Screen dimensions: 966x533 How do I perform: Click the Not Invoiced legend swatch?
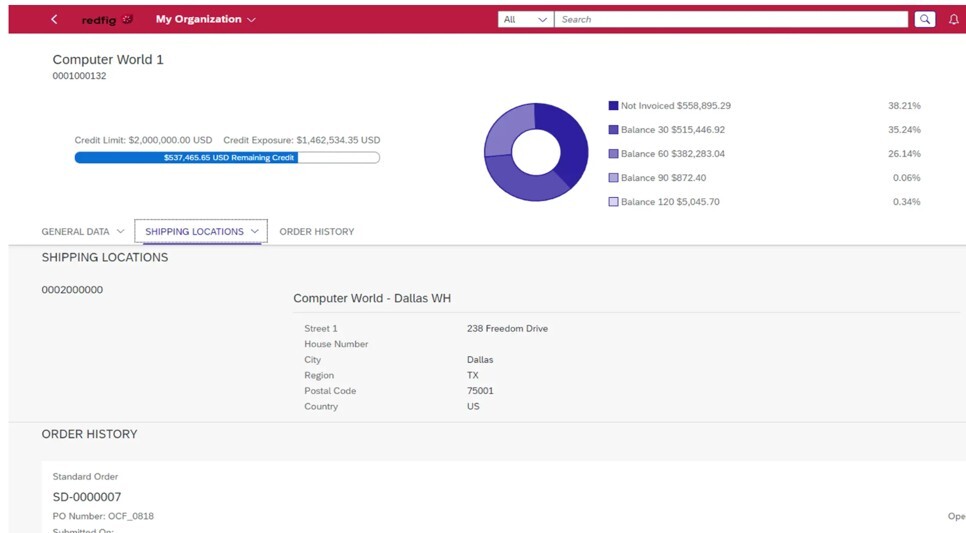point(613,105)
